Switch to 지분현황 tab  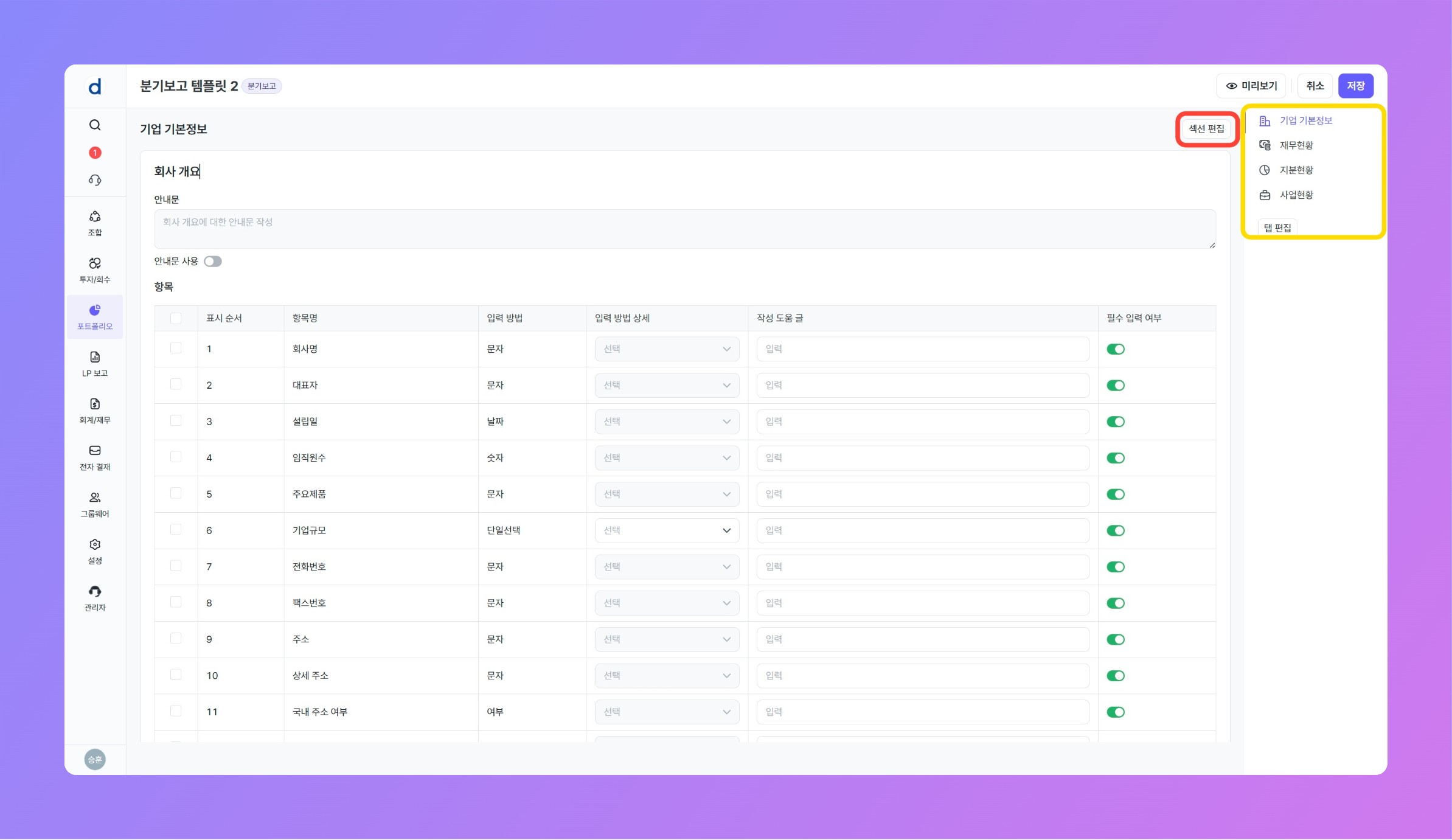point(1296,170)
